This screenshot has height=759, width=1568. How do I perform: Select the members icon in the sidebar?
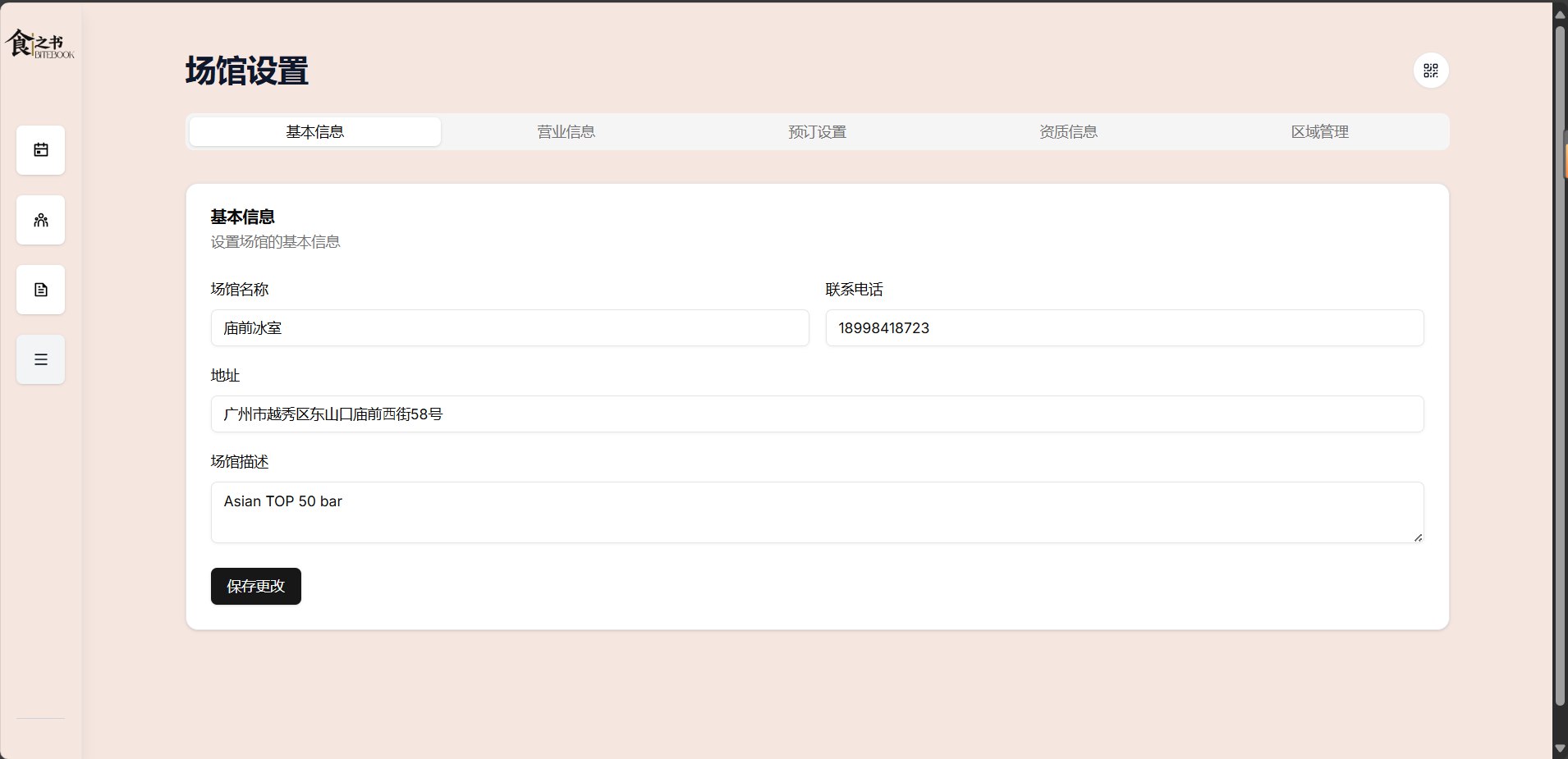click(39, 220)
